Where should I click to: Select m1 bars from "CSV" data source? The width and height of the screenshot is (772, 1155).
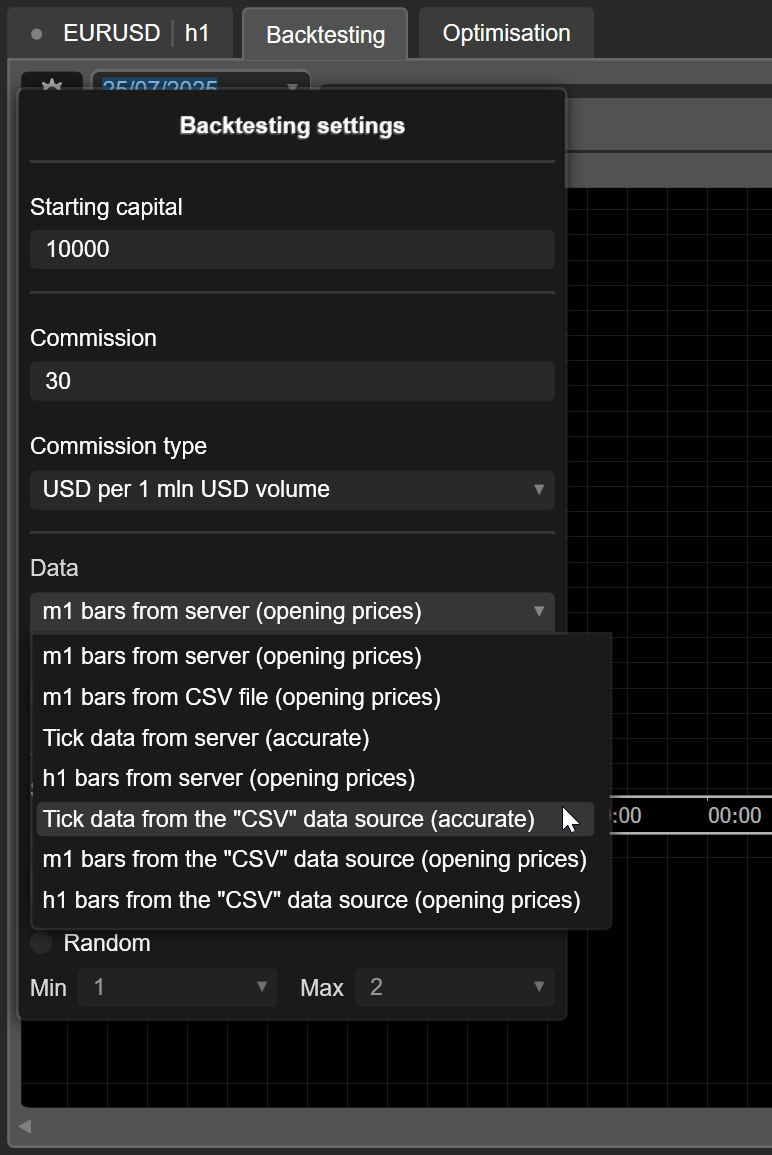point(314,859)
